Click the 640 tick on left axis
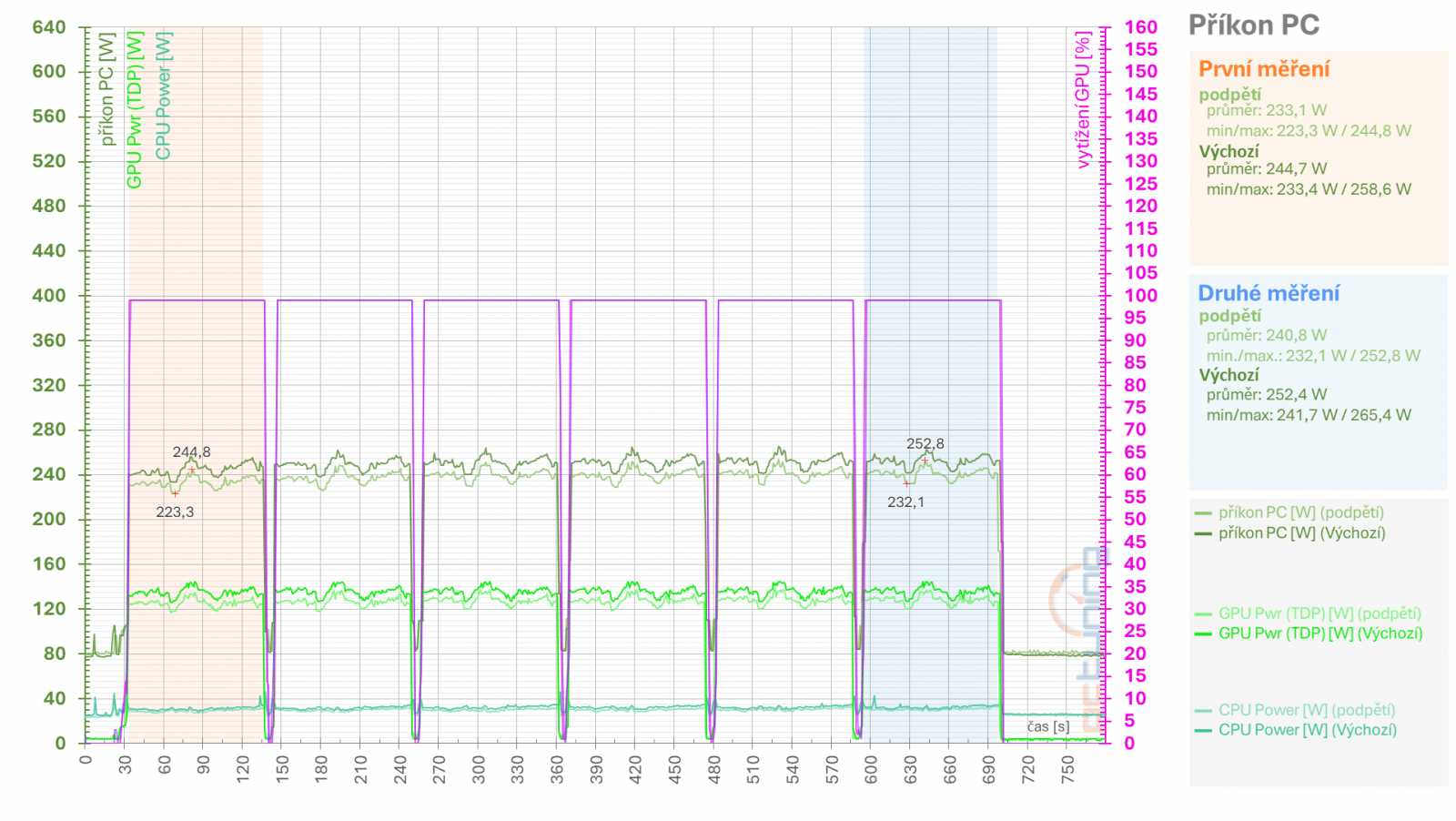Screen dimensions: 1456x821 [49, 27]
